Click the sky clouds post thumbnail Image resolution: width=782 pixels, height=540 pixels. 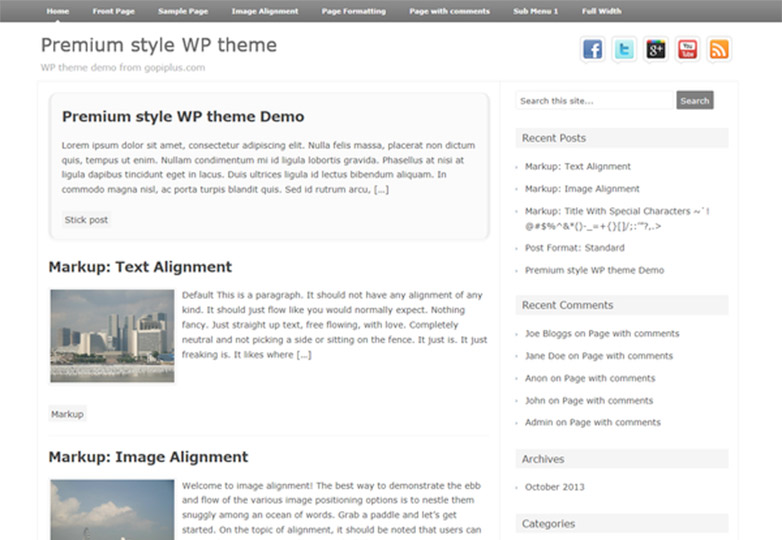point(112,510)
